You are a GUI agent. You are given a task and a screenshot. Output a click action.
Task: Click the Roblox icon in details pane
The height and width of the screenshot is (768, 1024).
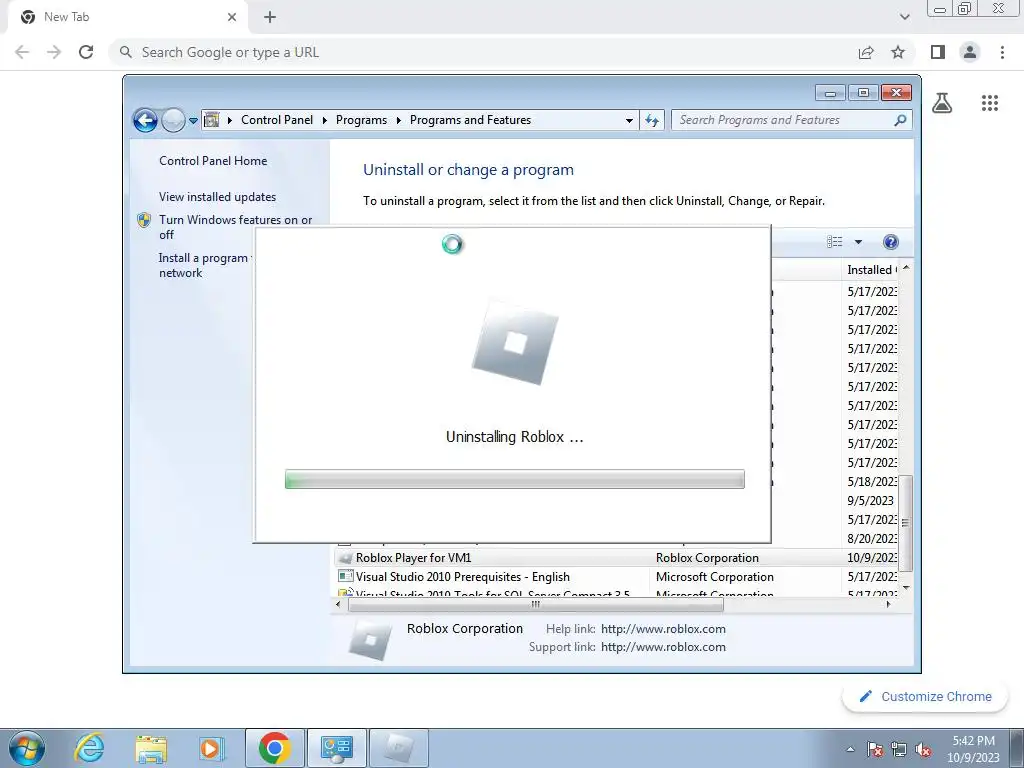370,639
